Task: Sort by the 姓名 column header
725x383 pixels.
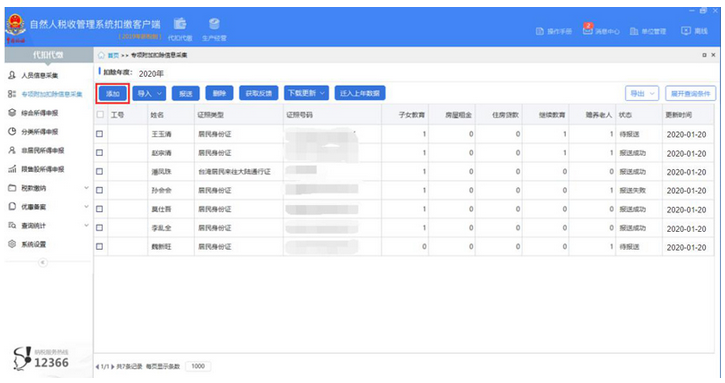Action: coord(157,115)
